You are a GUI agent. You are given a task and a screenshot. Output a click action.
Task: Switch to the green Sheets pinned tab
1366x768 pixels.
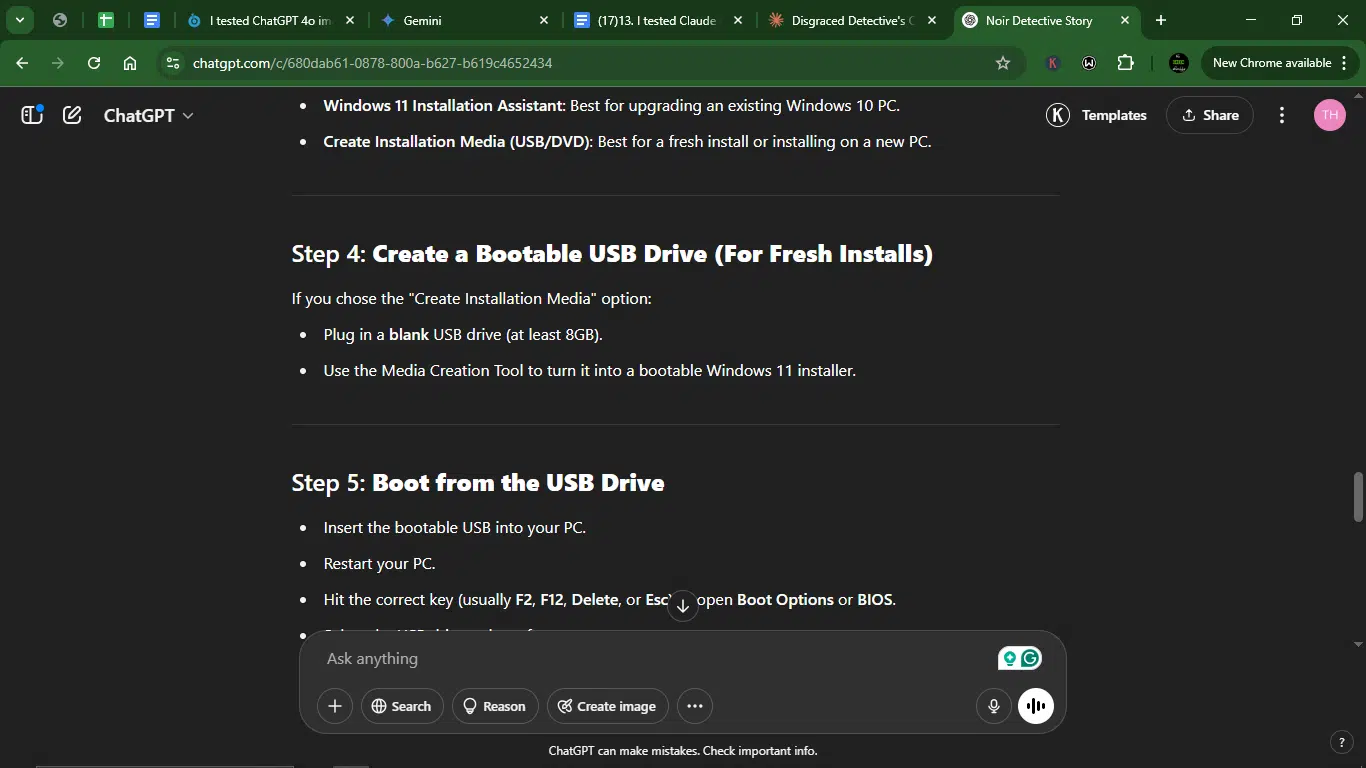pos(106,20)
